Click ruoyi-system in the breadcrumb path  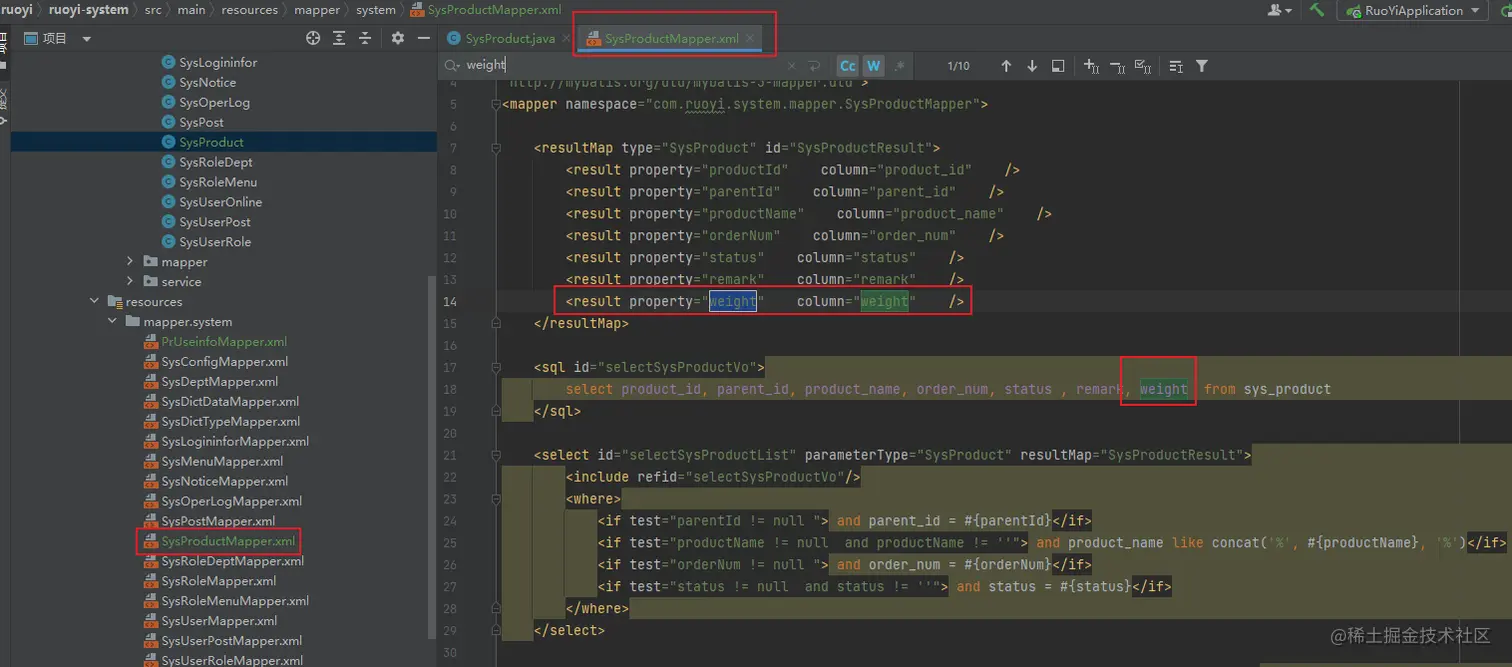[89, 10]
